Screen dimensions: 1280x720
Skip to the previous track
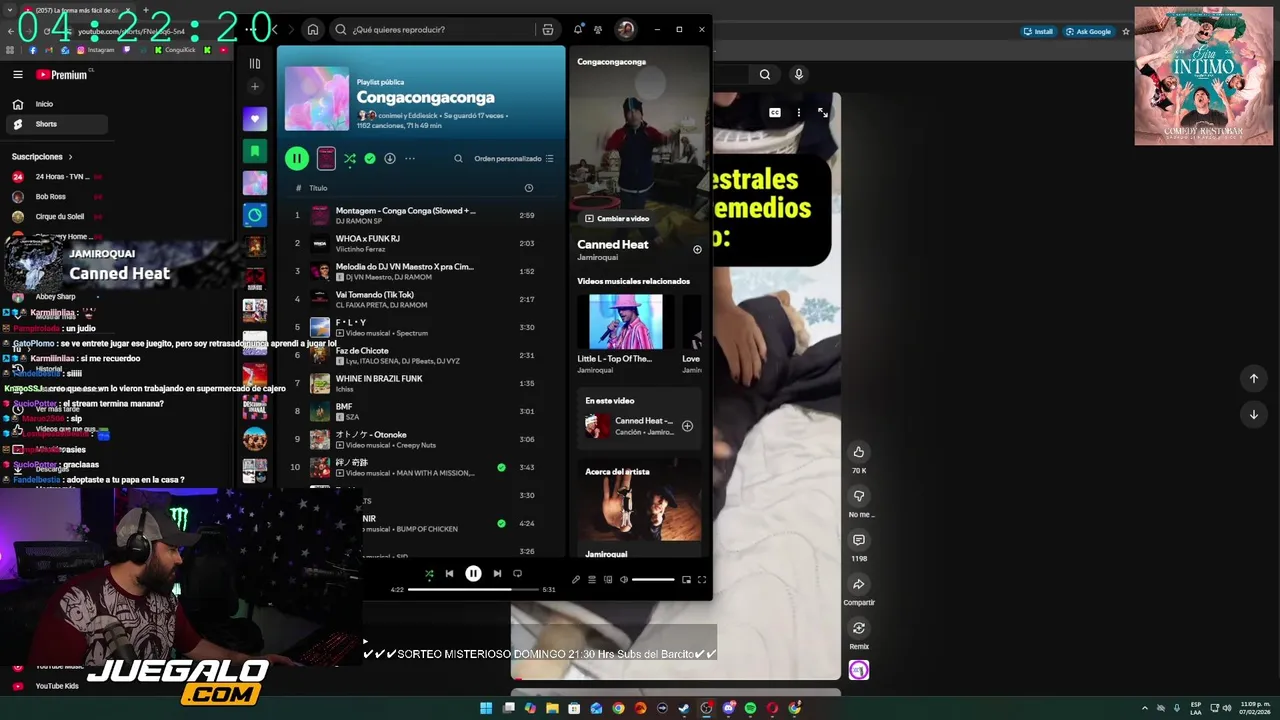[x=449, y=574]
